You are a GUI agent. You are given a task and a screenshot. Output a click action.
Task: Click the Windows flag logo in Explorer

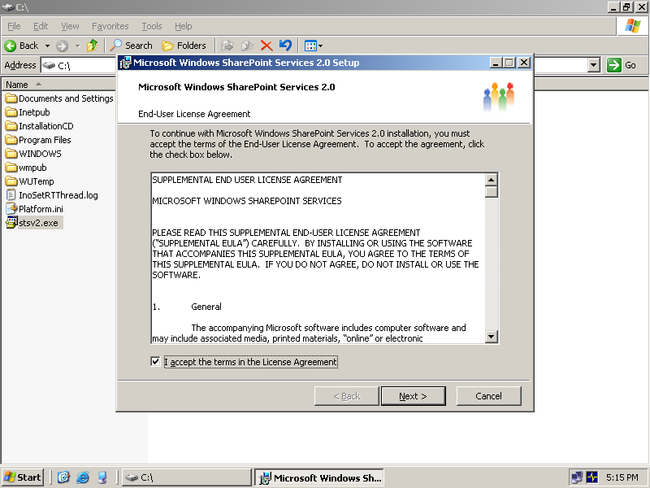click(x=632, y=26)
